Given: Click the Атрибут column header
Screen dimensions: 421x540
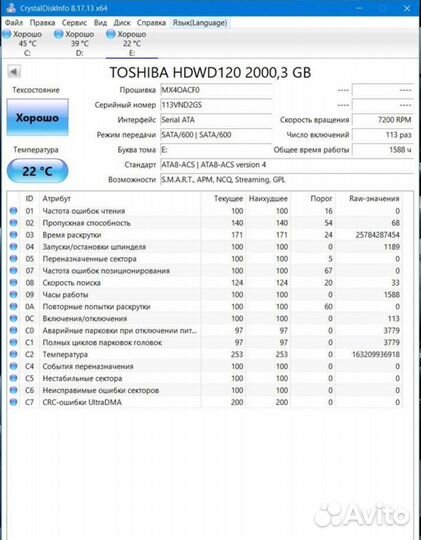Looking at the screenshot, I should pos(57,199).
